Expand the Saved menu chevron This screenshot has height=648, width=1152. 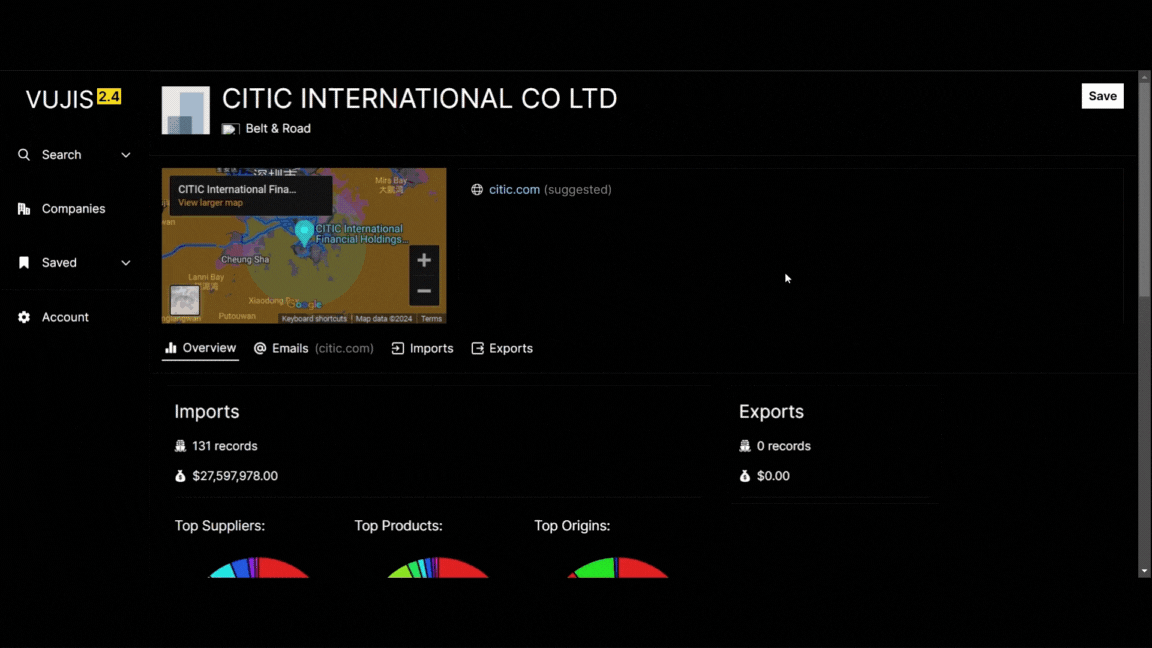point(126,262)
